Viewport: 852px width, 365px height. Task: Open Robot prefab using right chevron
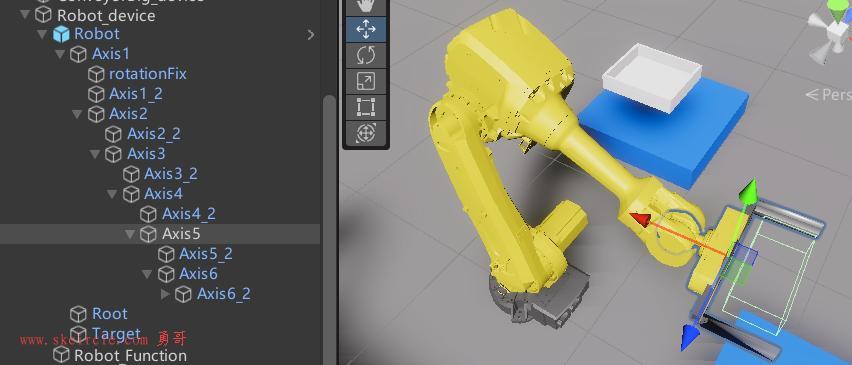[311, 35]
